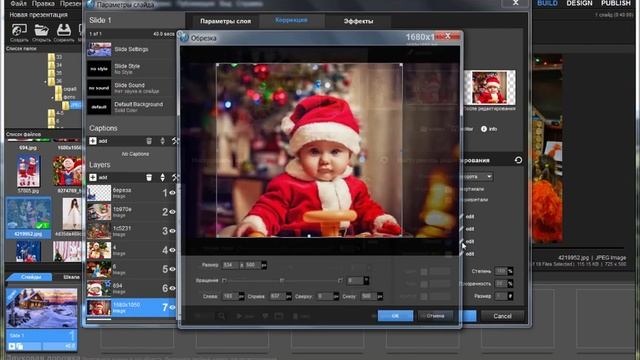Click the Справа crop offset field
Screen dimensions: 640x360
278,296
